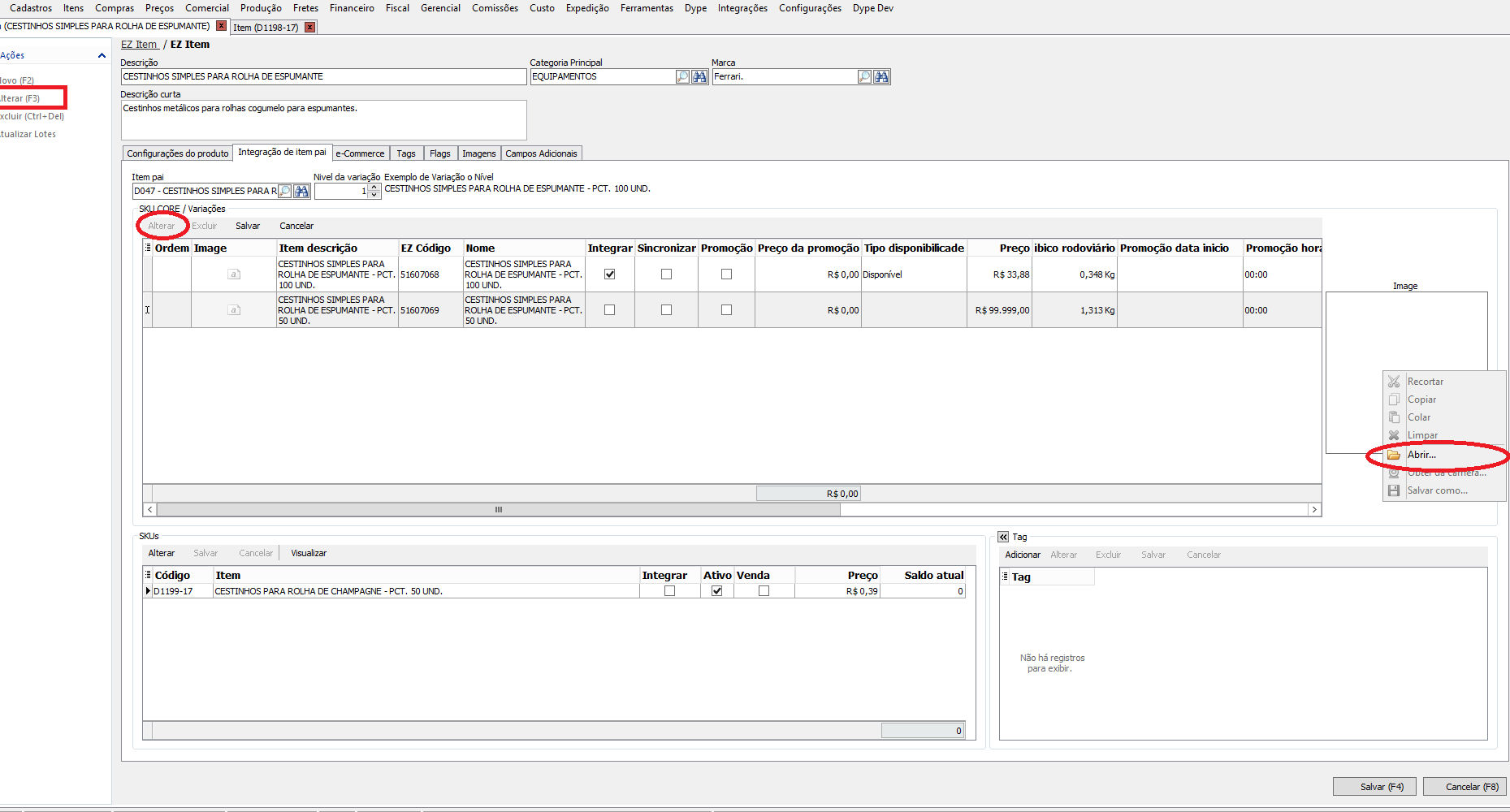Open the Cadastros menu
The image size is (1510, 812).
click(31, 8)
